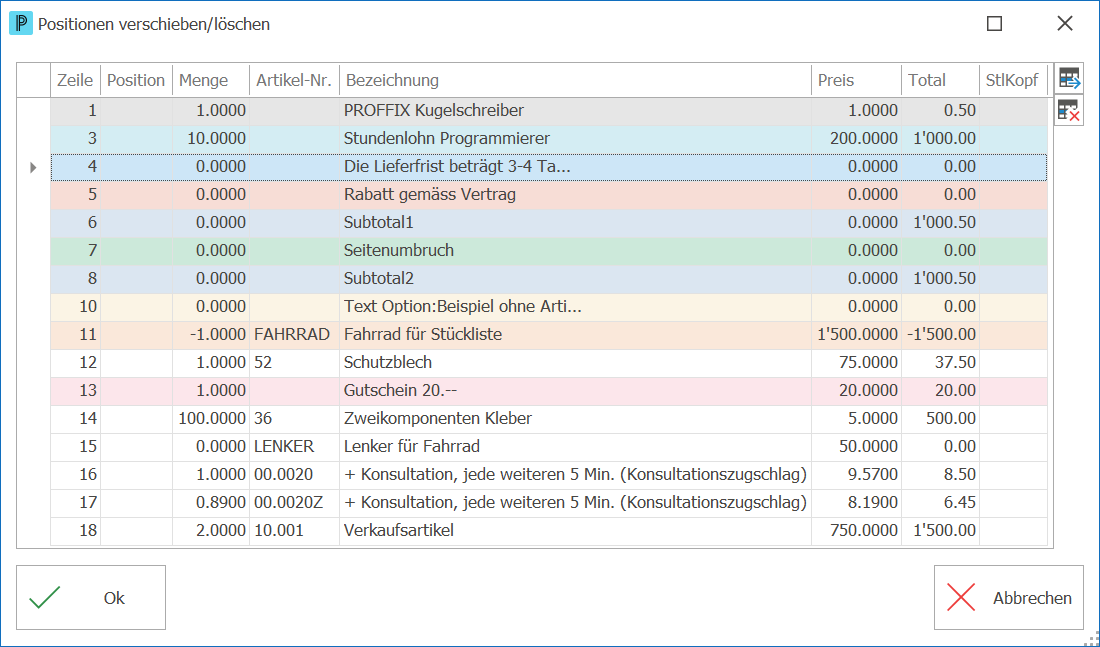
Task: Select the 'Schutzblech' row
Action: click(x=549, y=363)
